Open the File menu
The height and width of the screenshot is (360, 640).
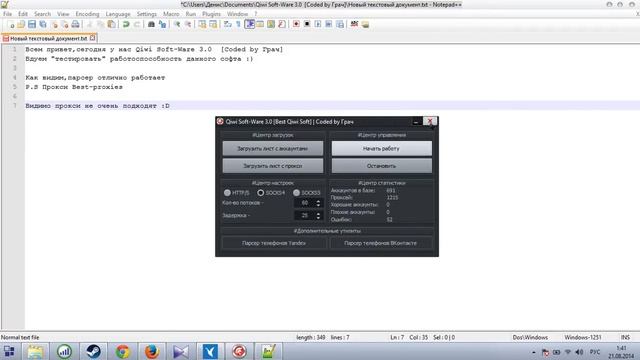(x=7, y=14)
